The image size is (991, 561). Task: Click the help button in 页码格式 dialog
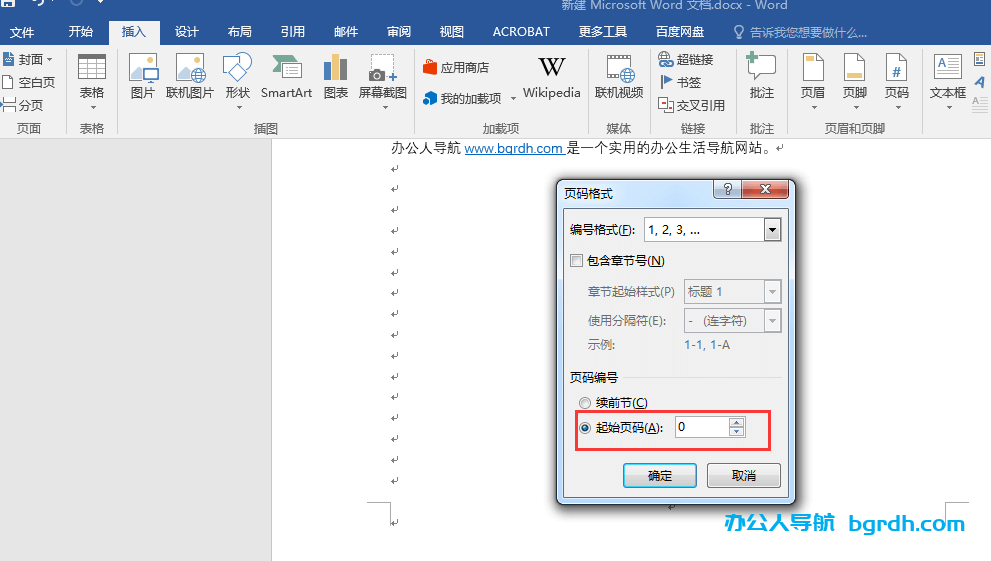pyautogui.click(x=727, y=189)
